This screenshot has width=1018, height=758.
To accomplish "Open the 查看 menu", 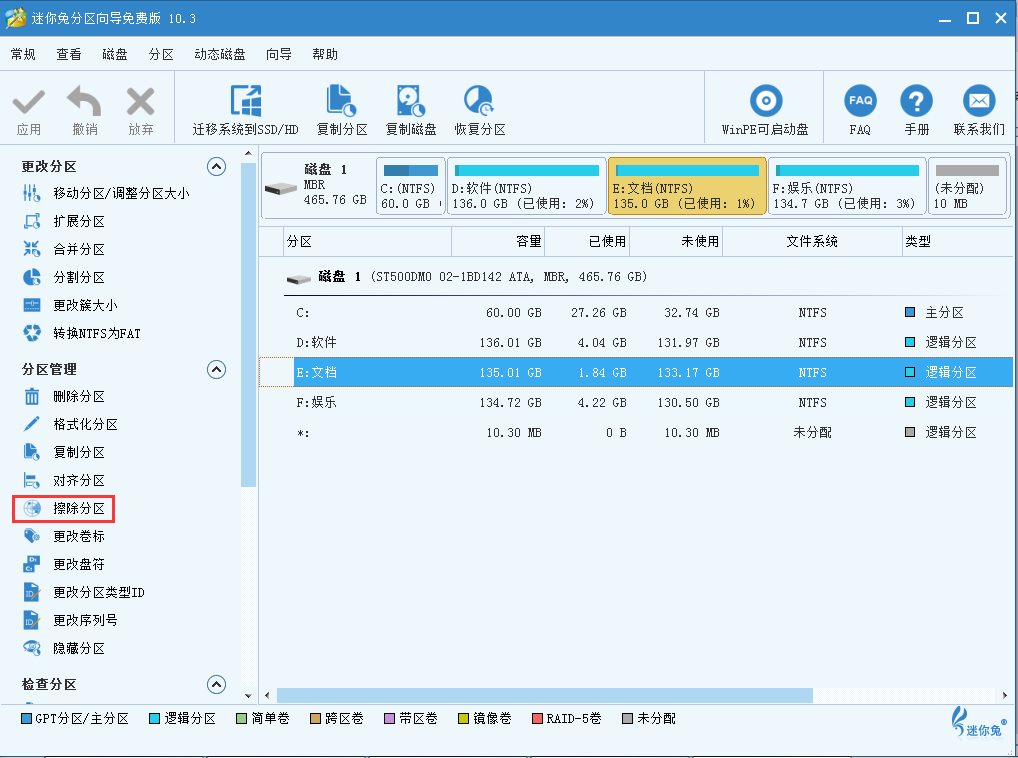I will click(x=69, y=55).
